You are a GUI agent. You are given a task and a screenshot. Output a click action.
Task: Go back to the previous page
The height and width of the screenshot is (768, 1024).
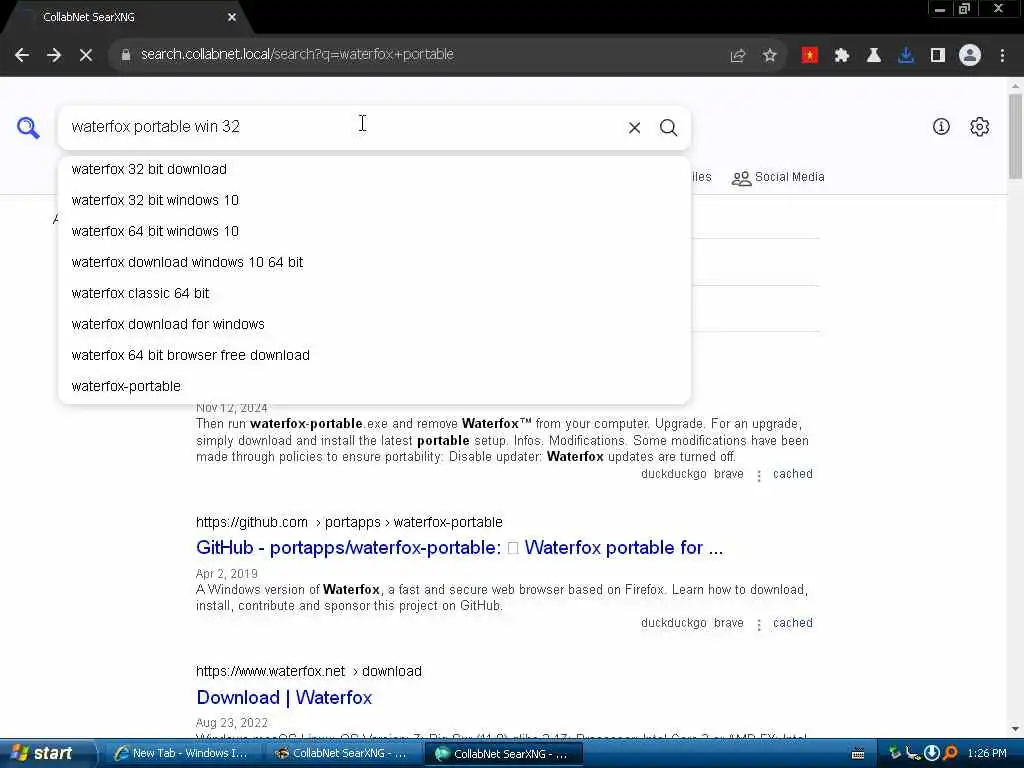point(22,55)
